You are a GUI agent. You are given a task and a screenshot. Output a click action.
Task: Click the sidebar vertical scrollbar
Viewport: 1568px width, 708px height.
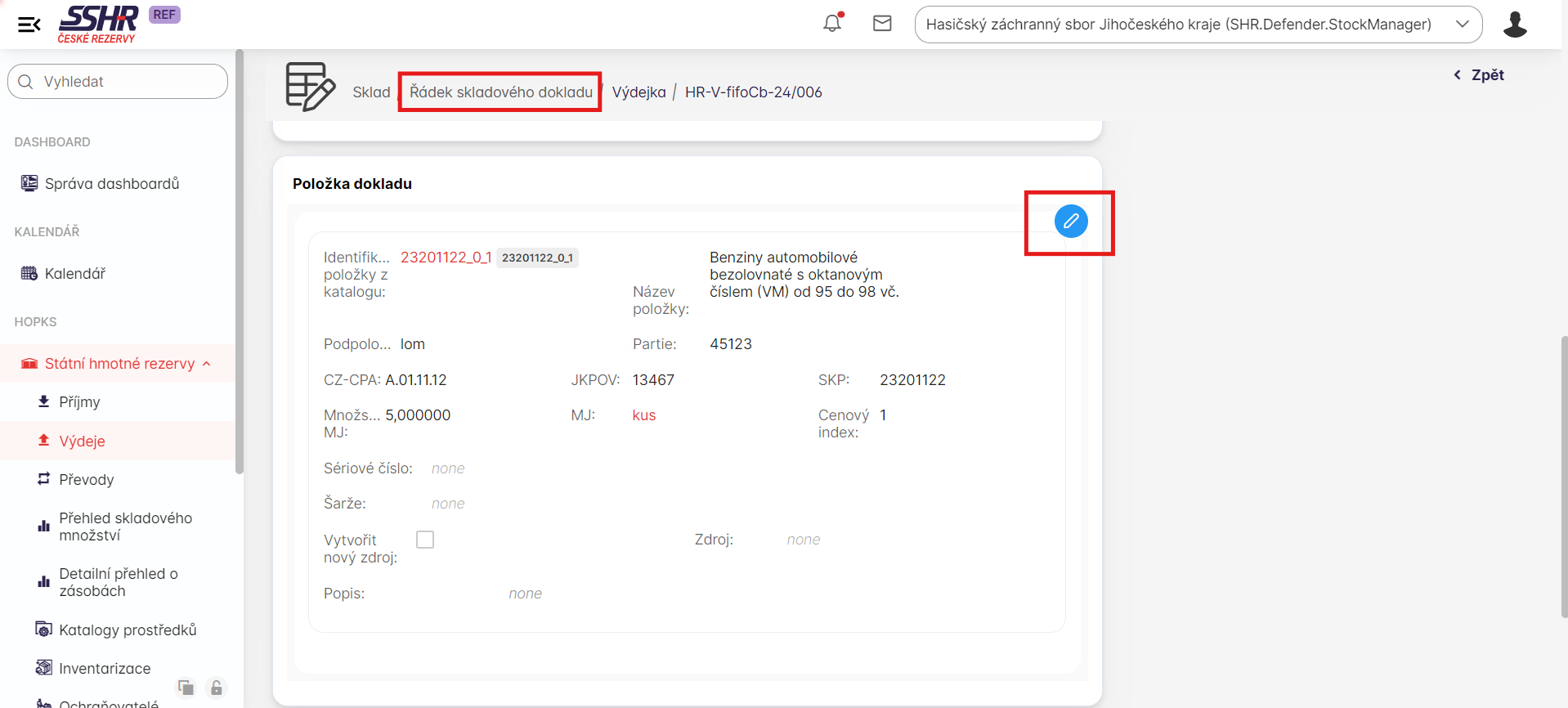[x=240, y=262]
